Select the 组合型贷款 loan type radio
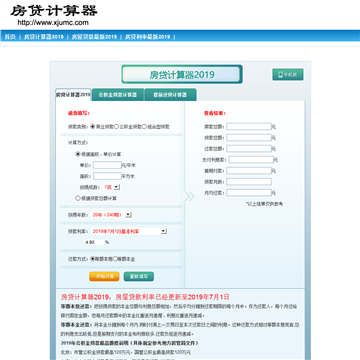360x360 pixels. point(144,127)
